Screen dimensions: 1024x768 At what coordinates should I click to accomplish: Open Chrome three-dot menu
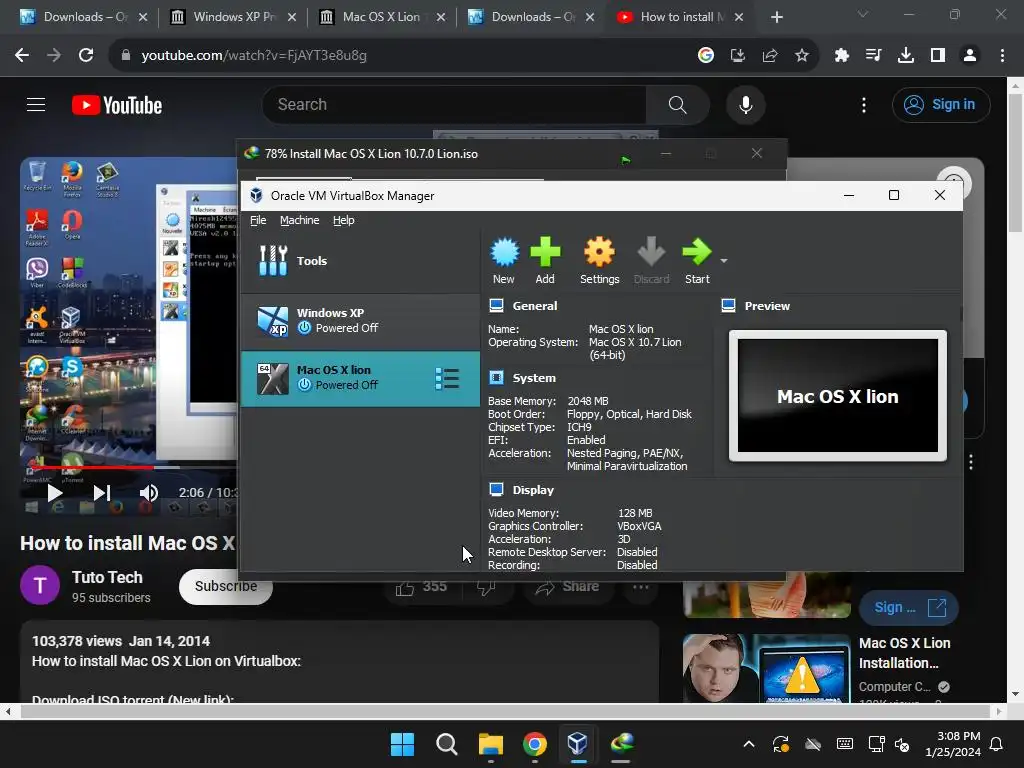coord(1002,56)
